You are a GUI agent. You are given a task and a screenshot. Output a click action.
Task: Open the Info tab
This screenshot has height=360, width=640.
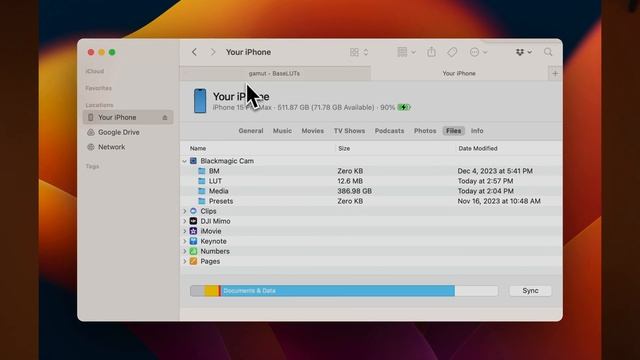click(477, 131)
